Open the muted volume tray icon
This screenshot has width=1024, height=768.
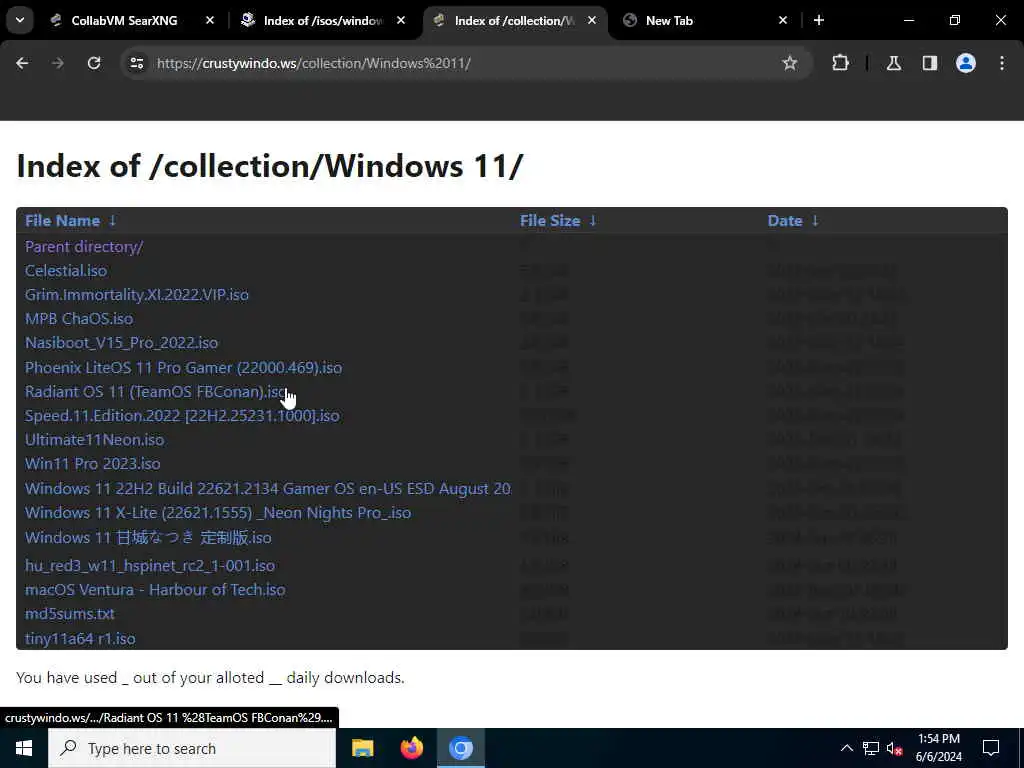click(895, 748)
